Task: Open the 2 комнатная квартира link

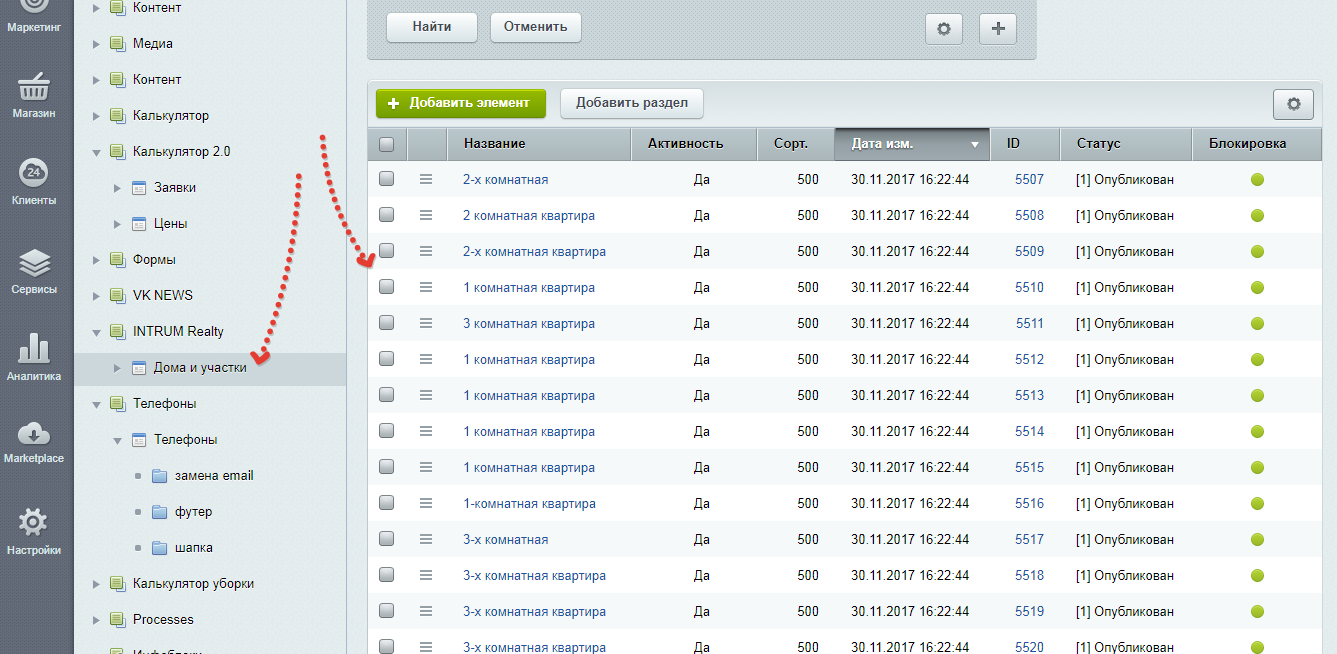Action: (528, 216)
